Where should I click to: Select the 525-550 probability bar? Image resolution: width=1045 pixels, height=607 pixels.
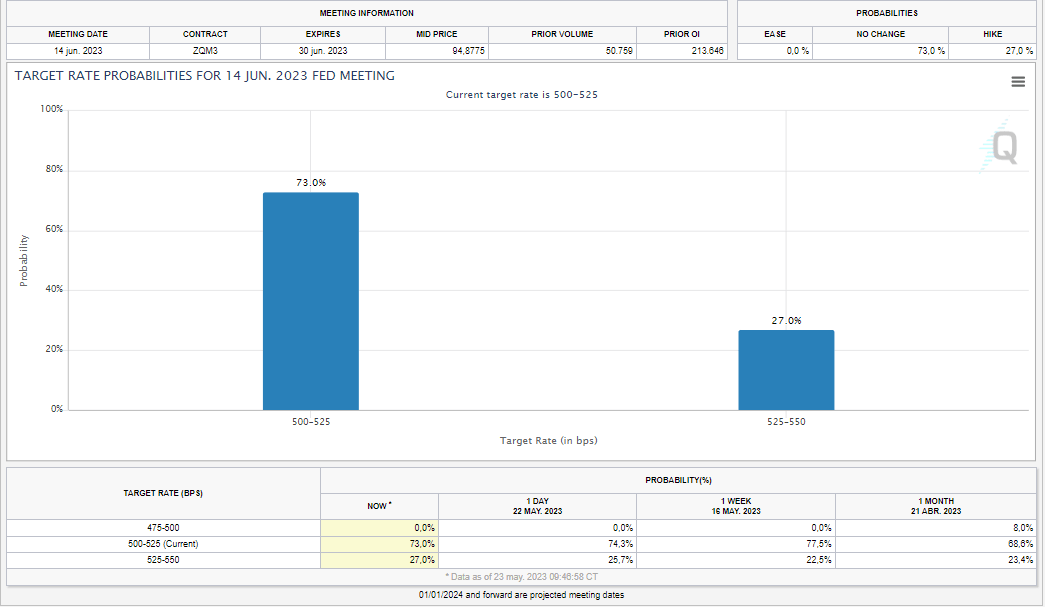click(785, 370)
